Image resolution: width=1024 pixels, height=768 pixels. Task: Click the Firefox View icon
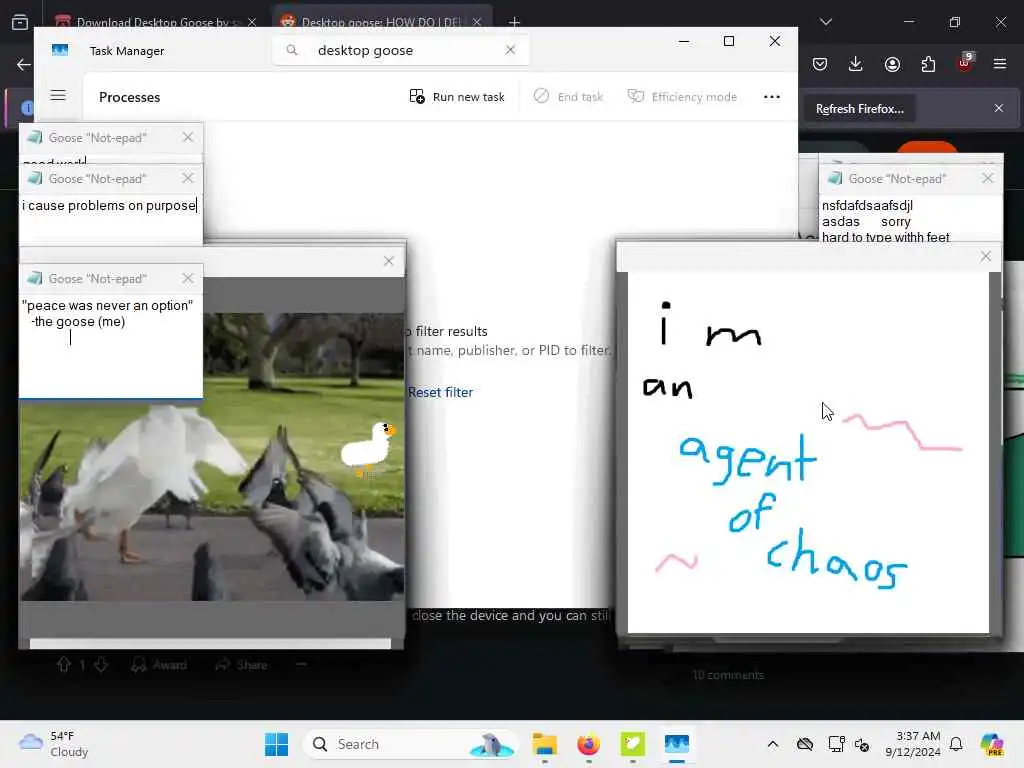(x=20, y=22)
